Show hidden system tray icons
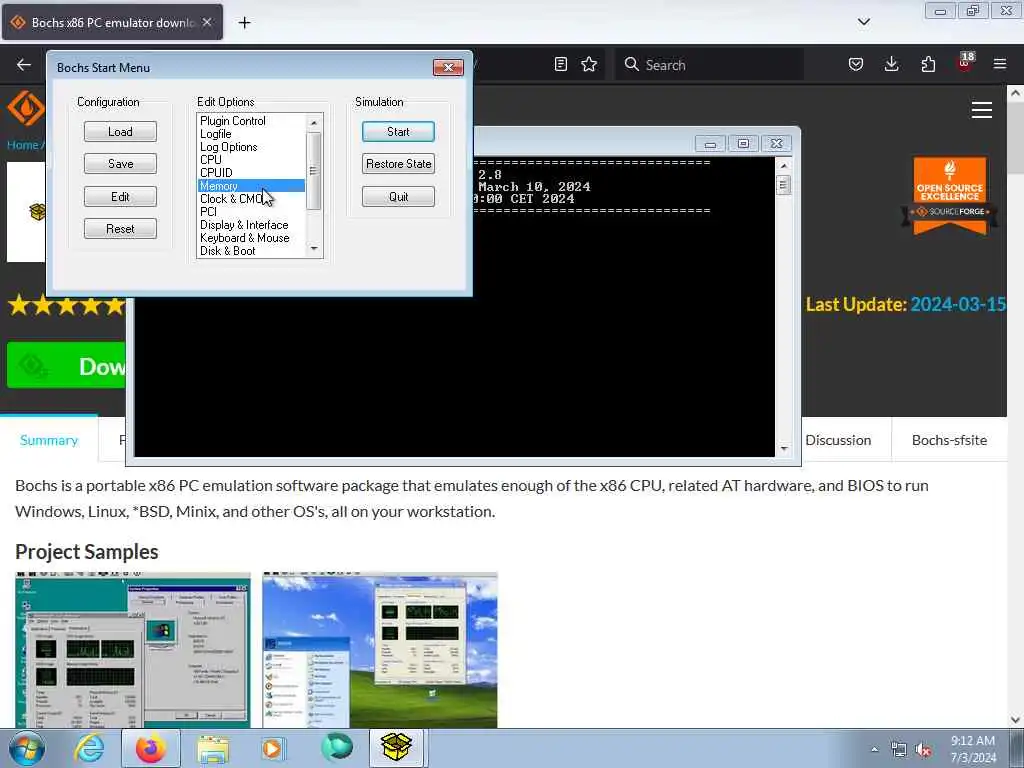This screenshot has width=1024, height=768. [x=874, y=750]
